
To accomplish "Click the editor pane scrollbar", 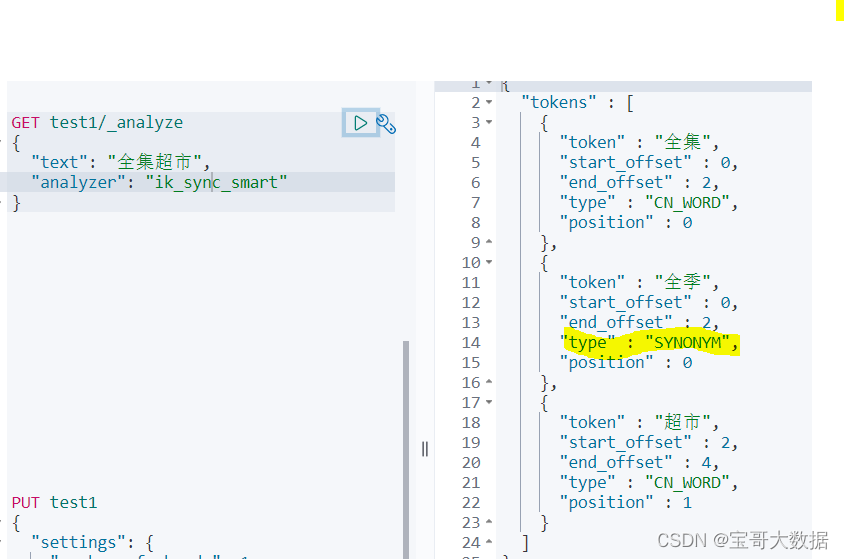I will click(406, 449).
